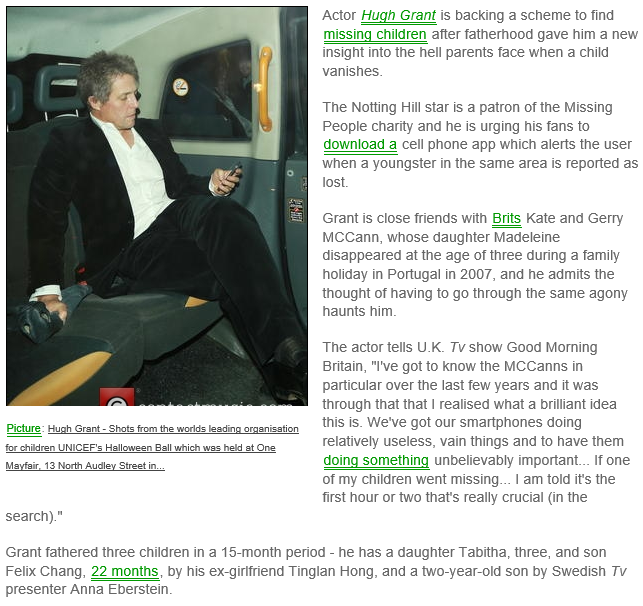Click the '22 months' link
This screenshot has width=643, height=606.
click(125, 571)
